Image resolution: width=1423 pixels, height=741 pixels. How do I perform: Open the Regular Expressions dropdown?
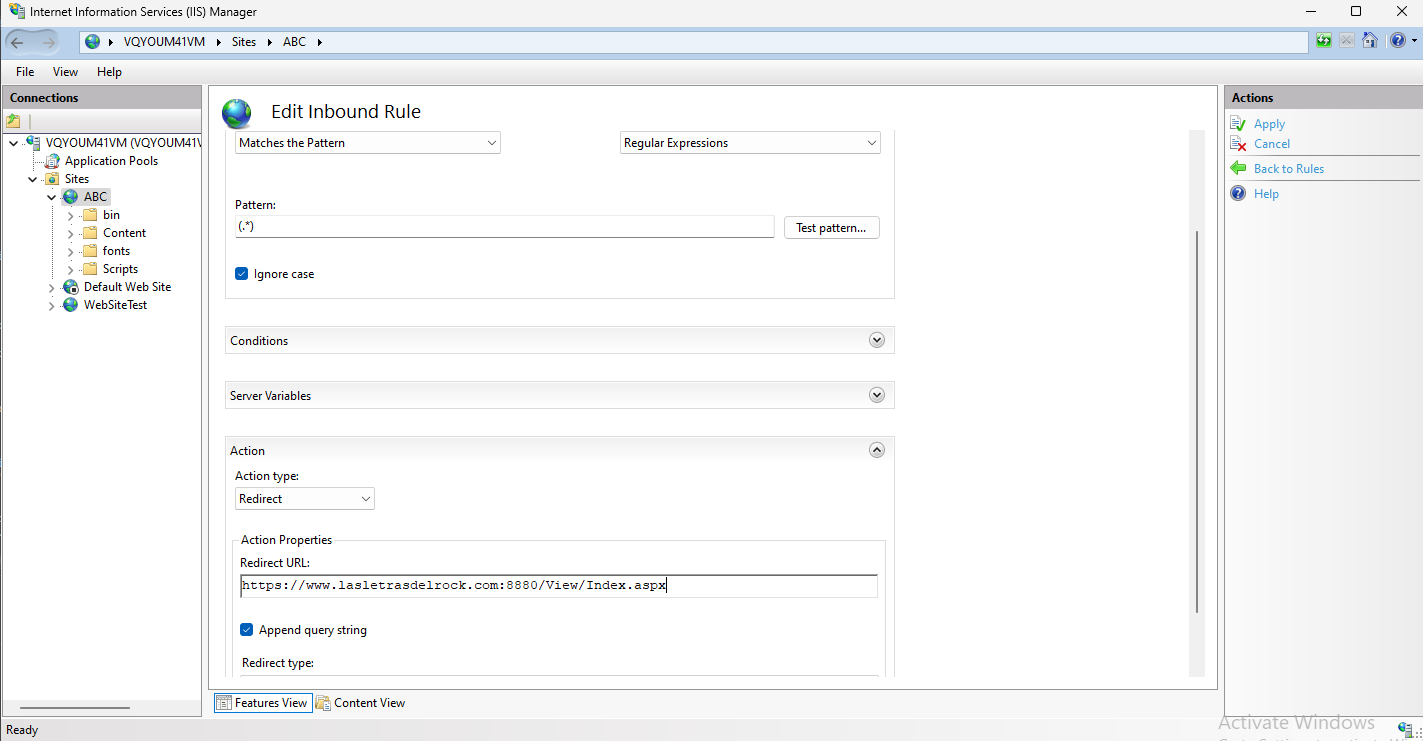750,143
